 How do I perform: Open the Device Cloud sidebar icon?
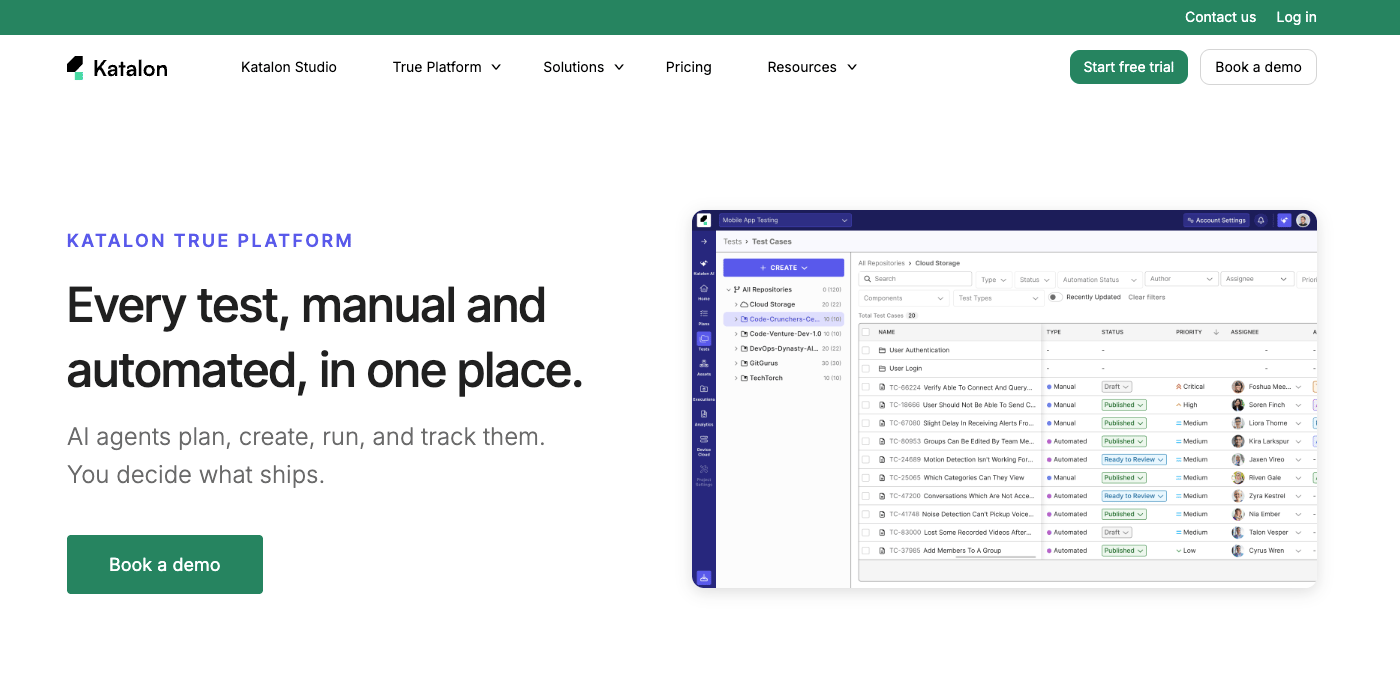pos(704,444)
